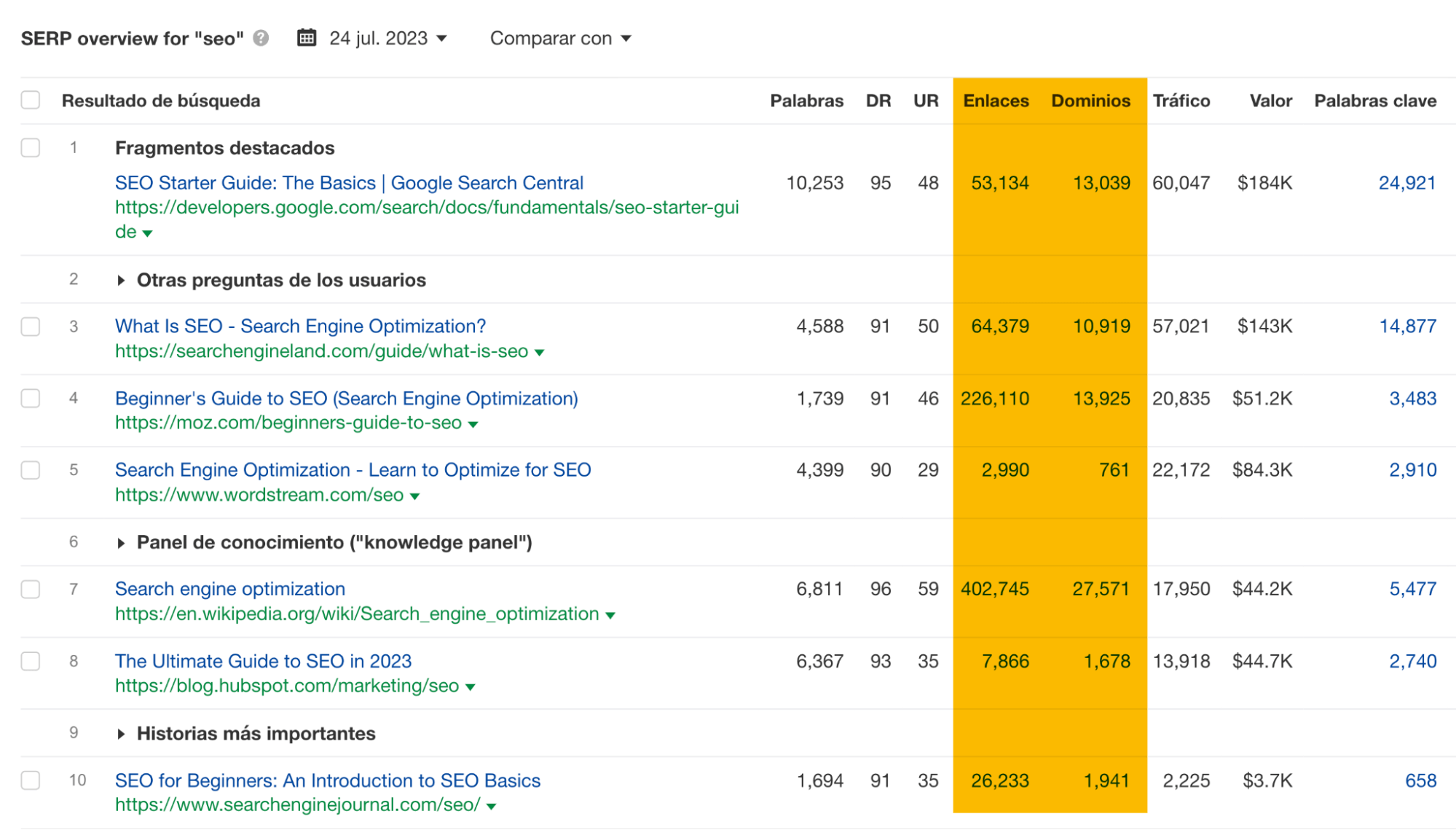The width and height of the screenshot is (1456, 830).
Task: Open the URL caret next to moz.com link
Action: coord(473,423)
